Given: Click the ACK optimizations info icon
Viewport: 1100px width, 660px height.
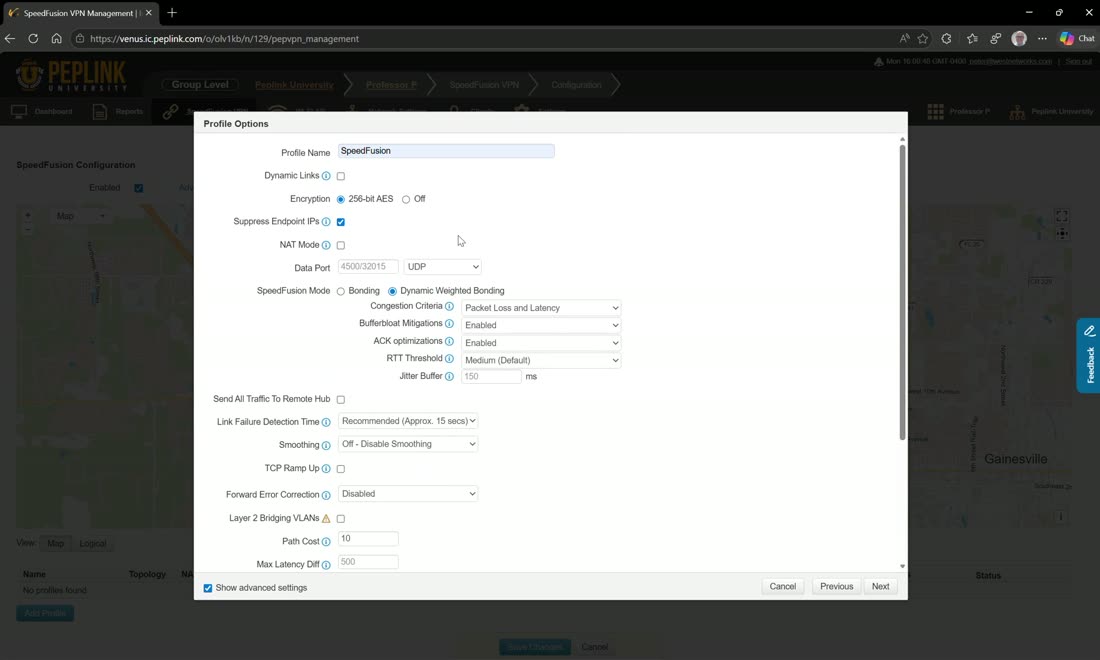Looking at the screenshot, I should click(449, 342).
